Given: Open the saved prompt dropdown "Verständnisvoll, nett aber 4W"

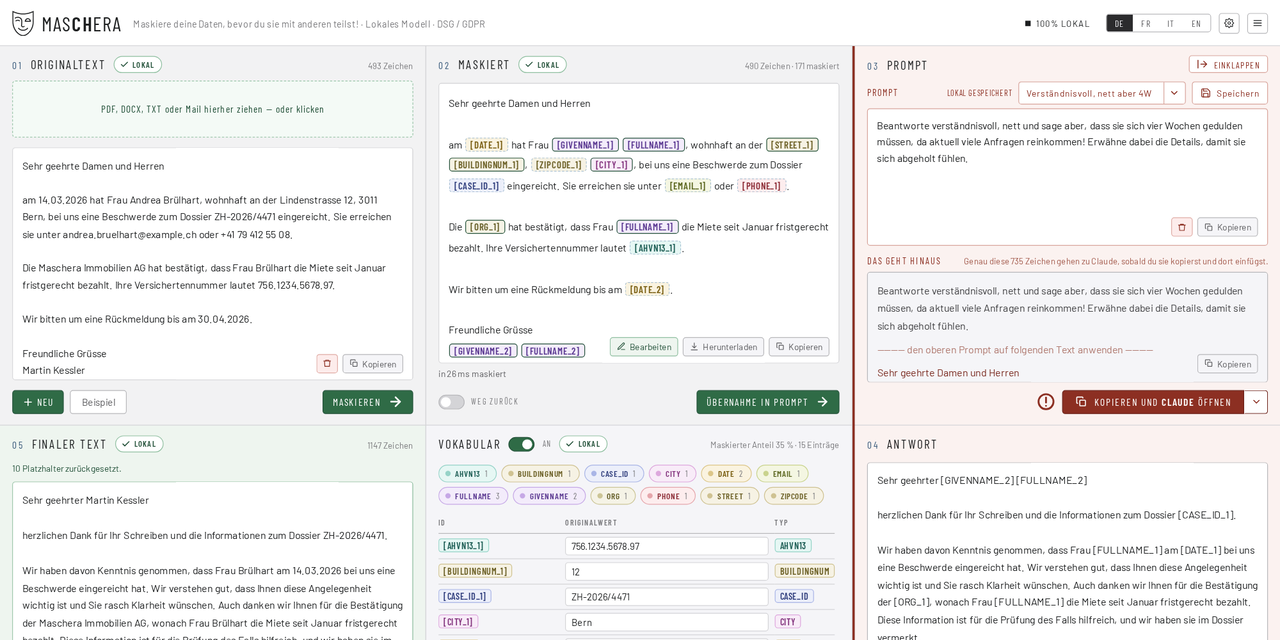Looking at the screenshot, I should tap(1102, 93).
